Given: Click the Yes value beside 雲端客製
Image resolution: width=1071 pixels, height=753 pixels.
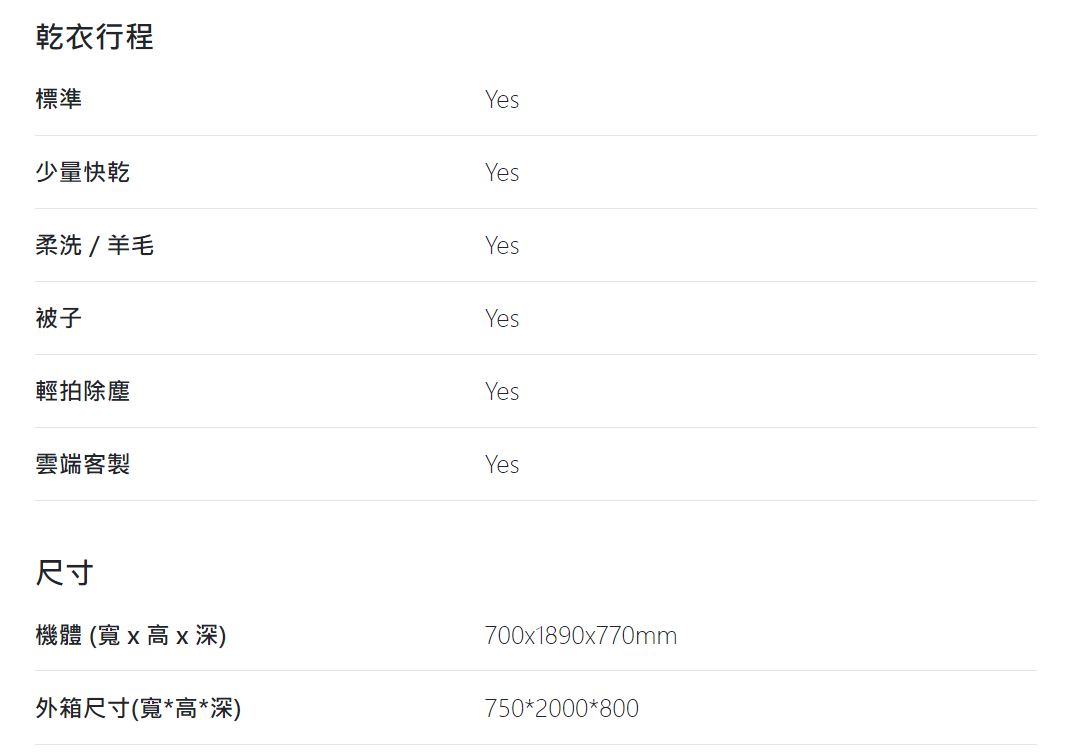Looking at the screenshot, I should [x=502, y=465].
